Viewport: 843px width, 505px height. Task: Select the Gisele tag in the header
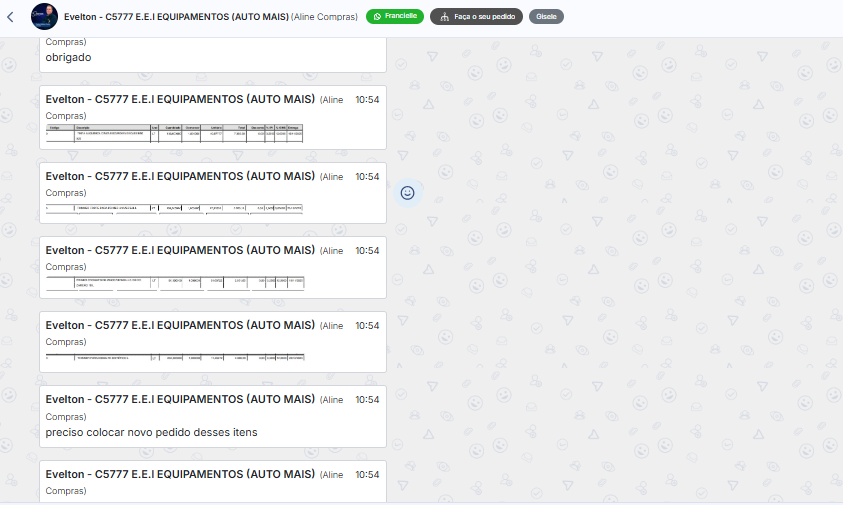tap(546, 17)
